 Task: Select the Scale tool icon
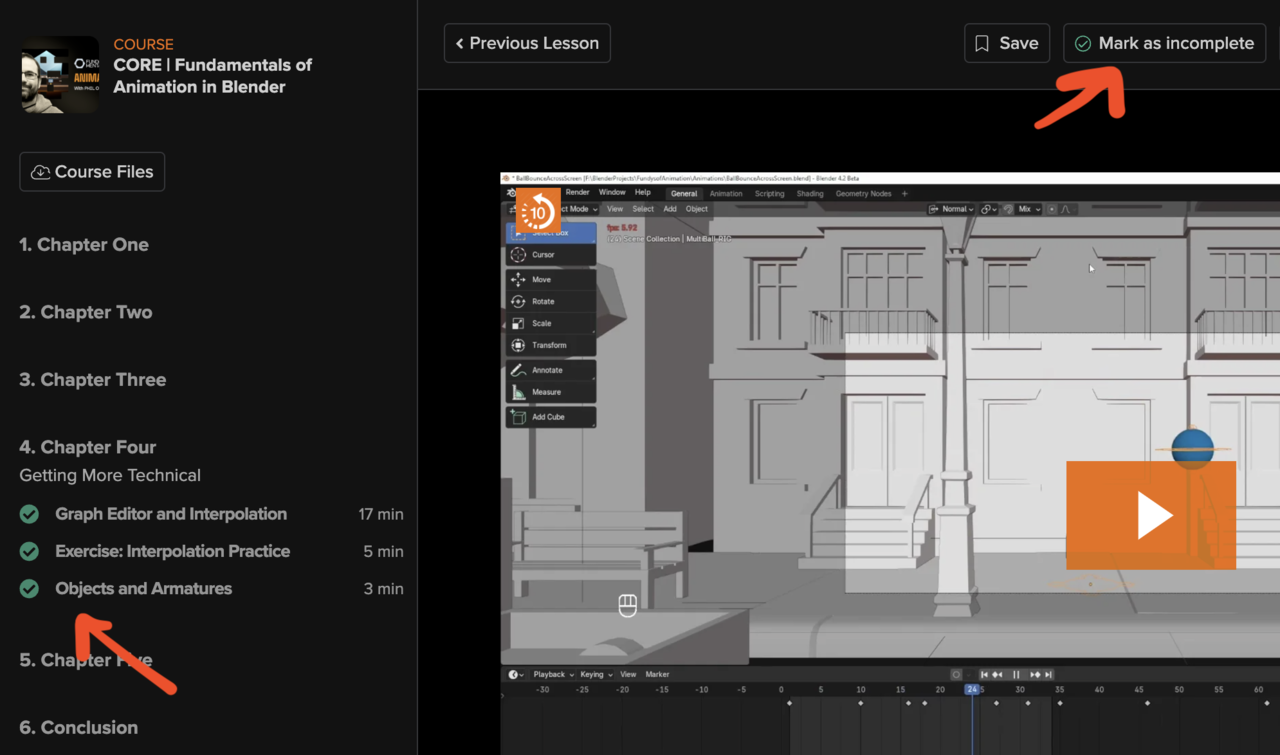[518, 324]
